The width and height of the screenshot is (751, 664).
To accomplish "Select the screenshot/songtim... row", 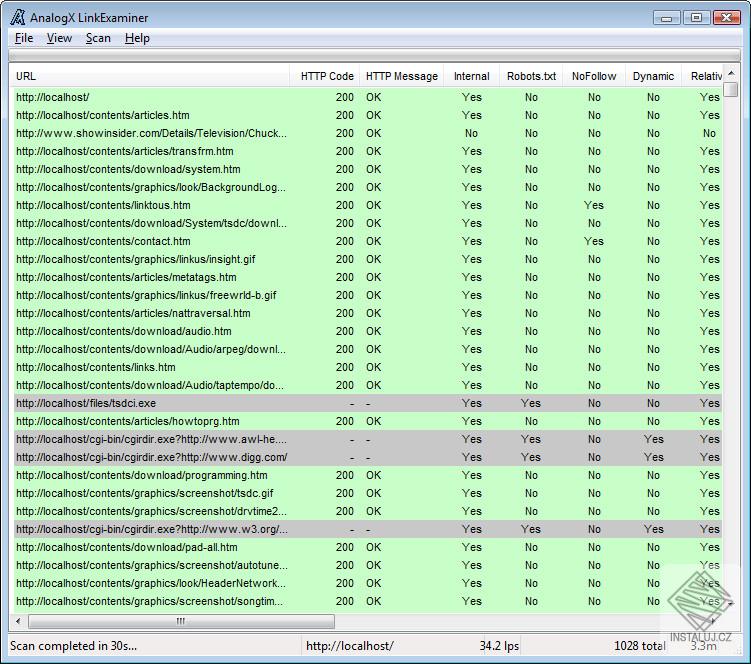I will [x=367, y=601].
